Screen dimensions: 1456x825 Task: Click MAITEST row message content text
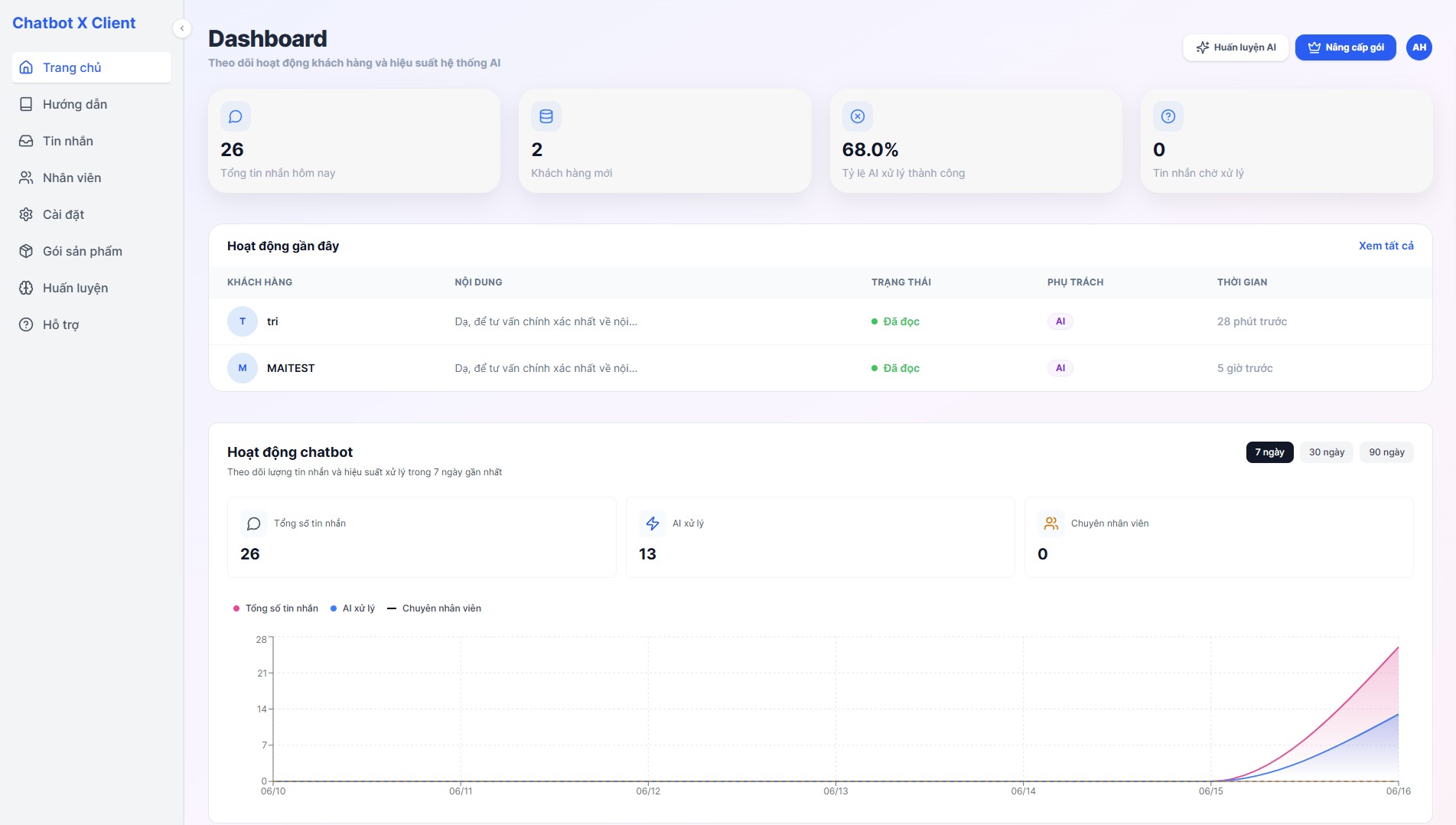click(546, 368)
